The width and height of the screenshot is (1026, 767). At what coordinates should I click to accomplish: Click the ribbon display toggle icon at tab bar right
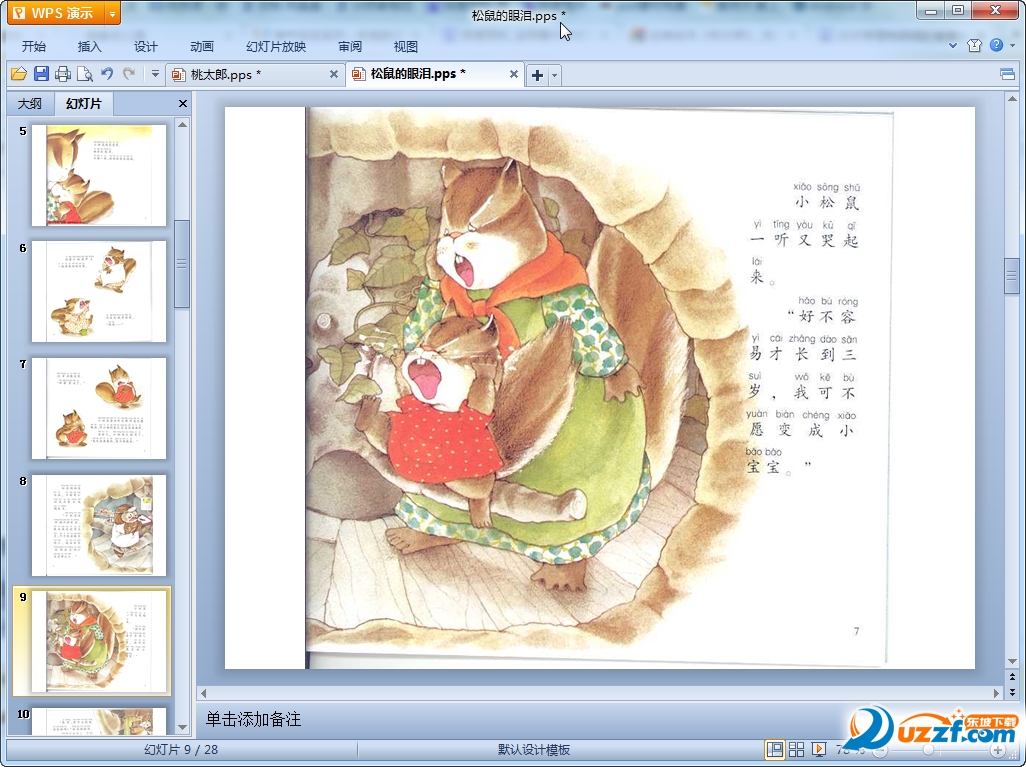coord(1008,74)
